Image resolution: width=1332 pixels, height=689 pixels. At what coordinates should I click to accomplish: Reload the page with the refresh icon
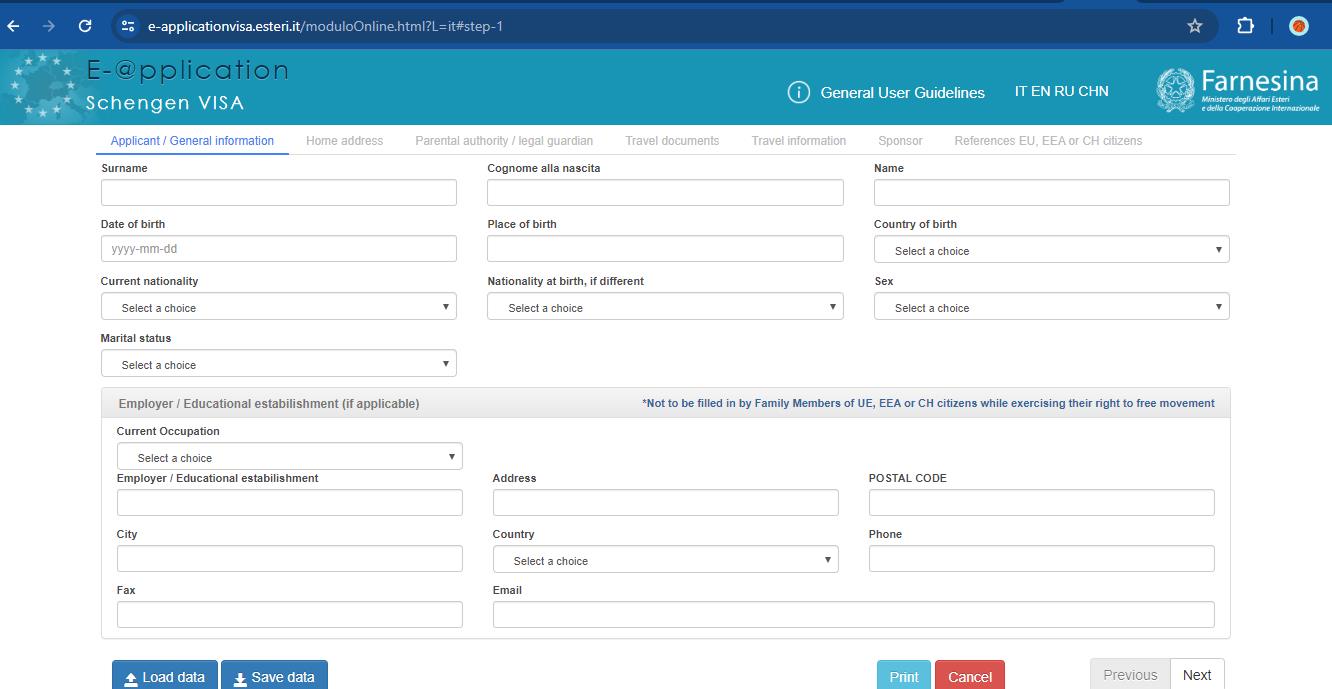85,26
